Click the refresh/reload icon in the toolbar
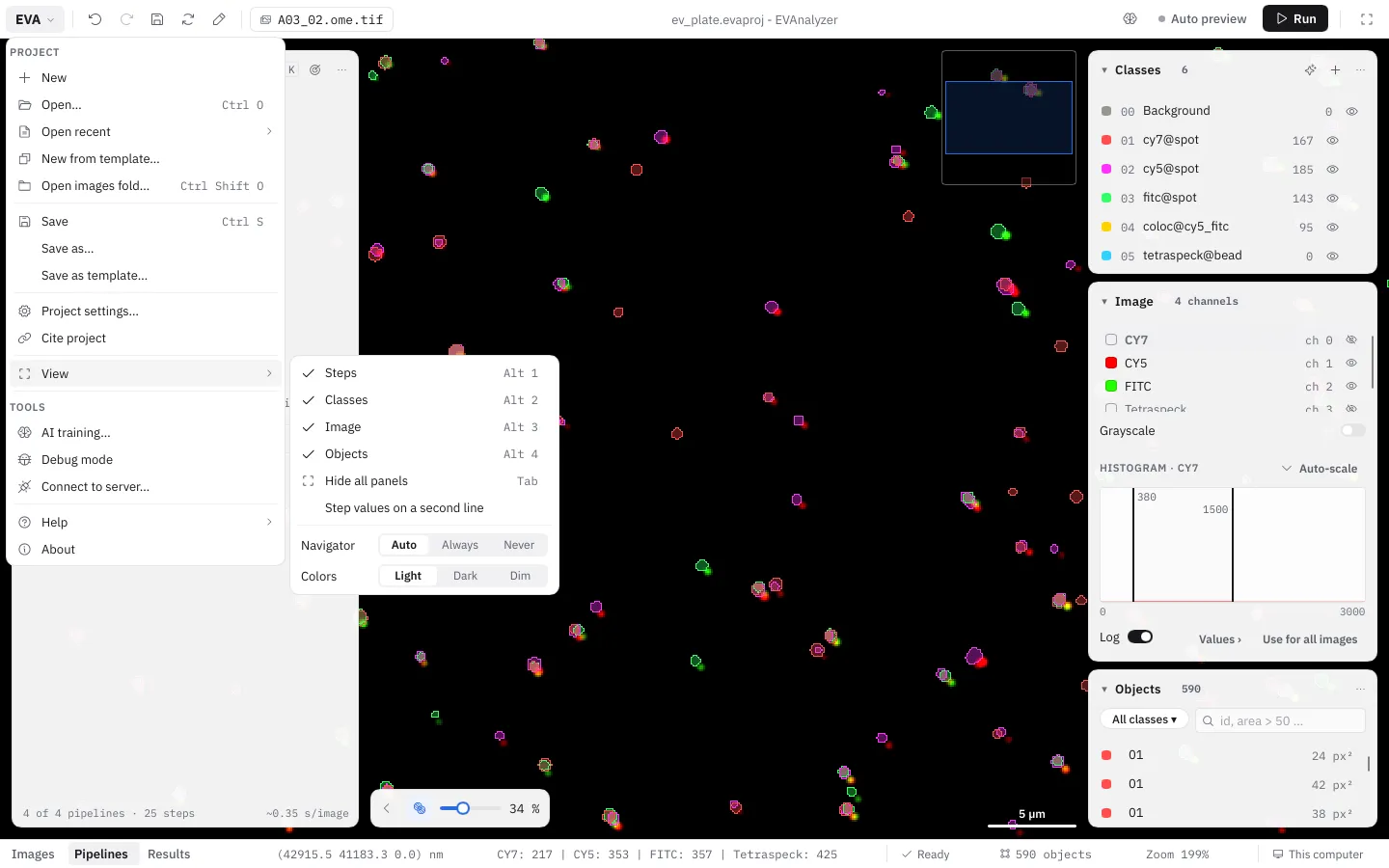Image resolution: width=1389 pixels, height=868 pixels. click(188, 19)
